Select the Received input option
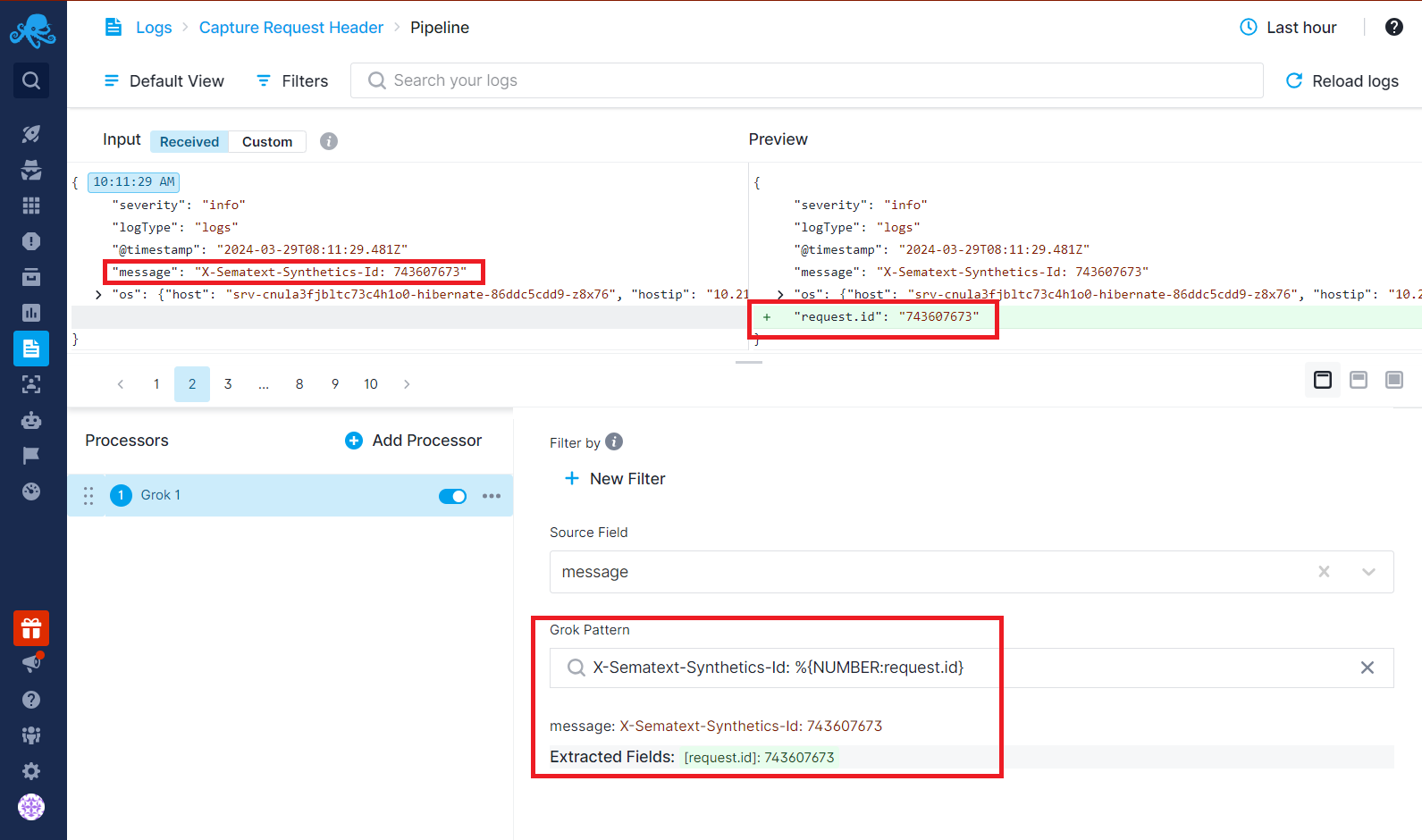 [189, 142]
